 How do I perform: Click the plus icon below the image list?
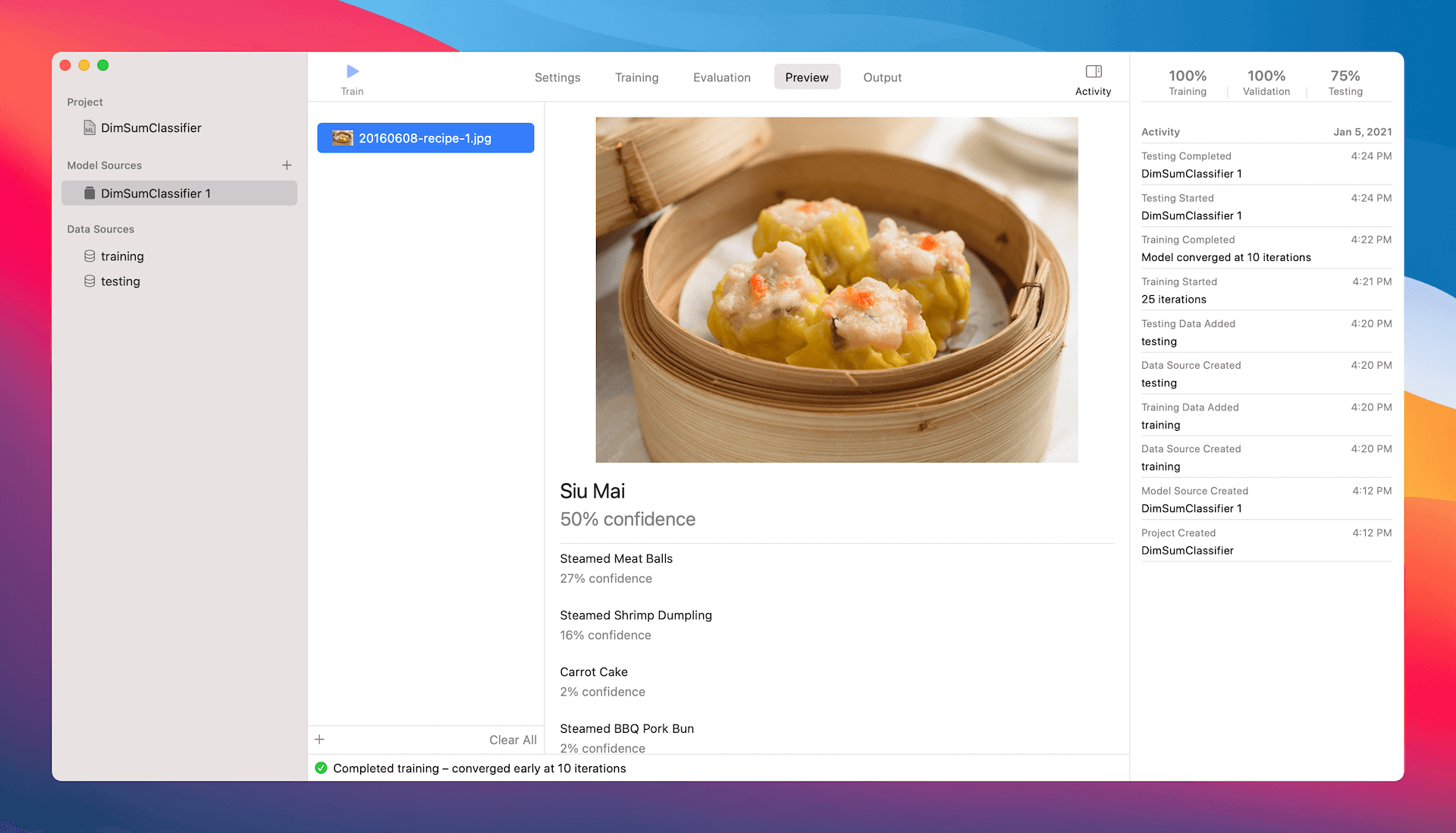(x=320, y=740)
